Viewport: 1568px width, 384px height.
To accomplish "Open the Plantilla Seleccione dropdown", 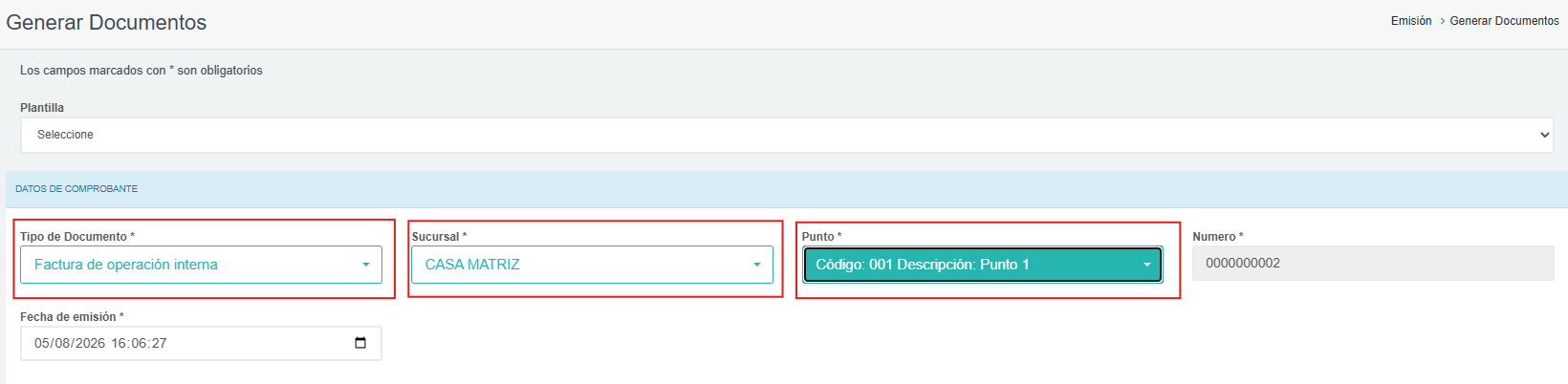I will [x=786, y=135].
